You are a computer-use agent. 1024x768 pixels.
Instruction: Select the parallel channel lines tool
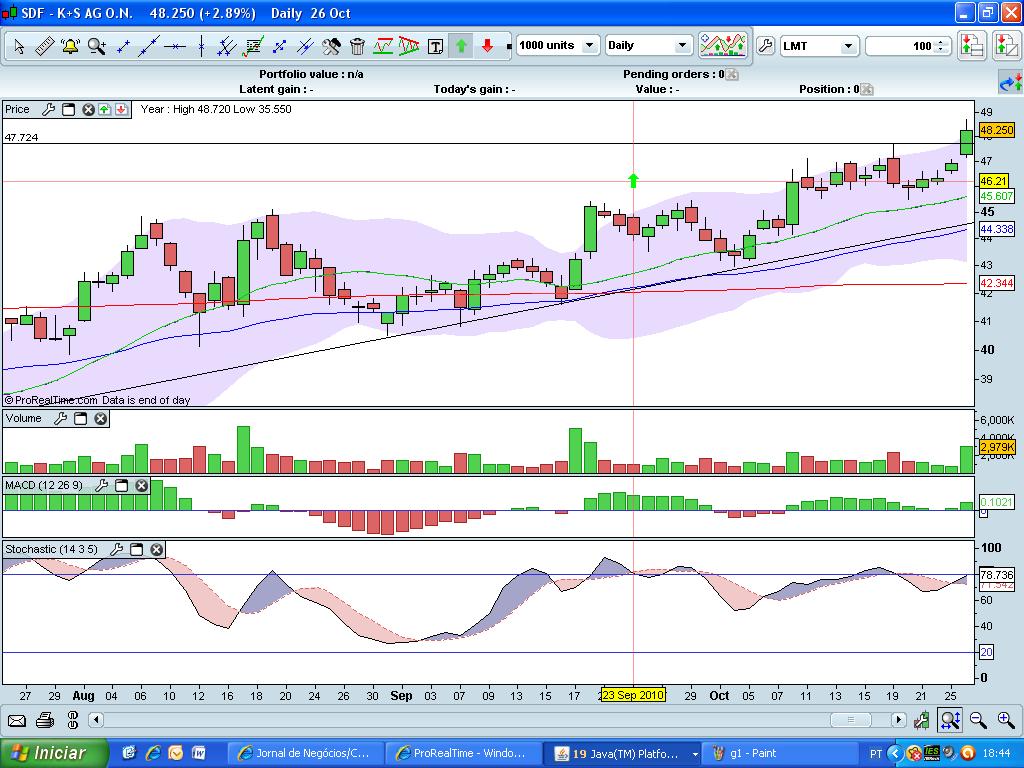point(226,46)
